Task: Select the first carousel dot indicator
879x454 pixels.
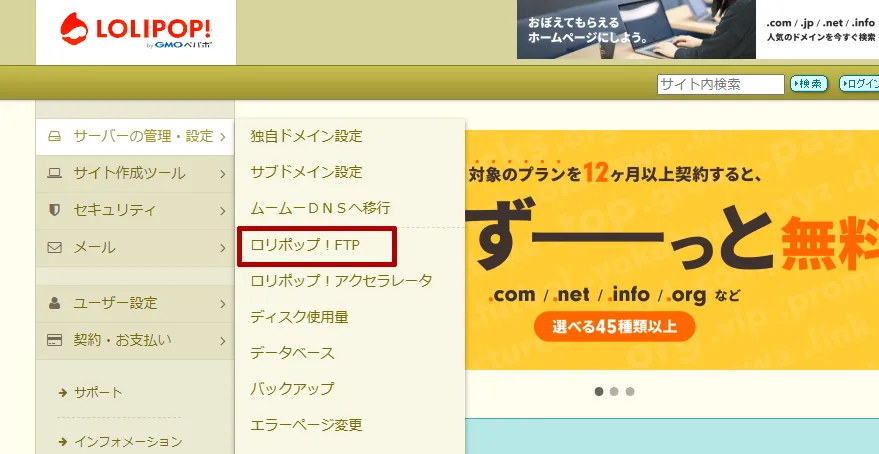Action: (x=599, y=391)
